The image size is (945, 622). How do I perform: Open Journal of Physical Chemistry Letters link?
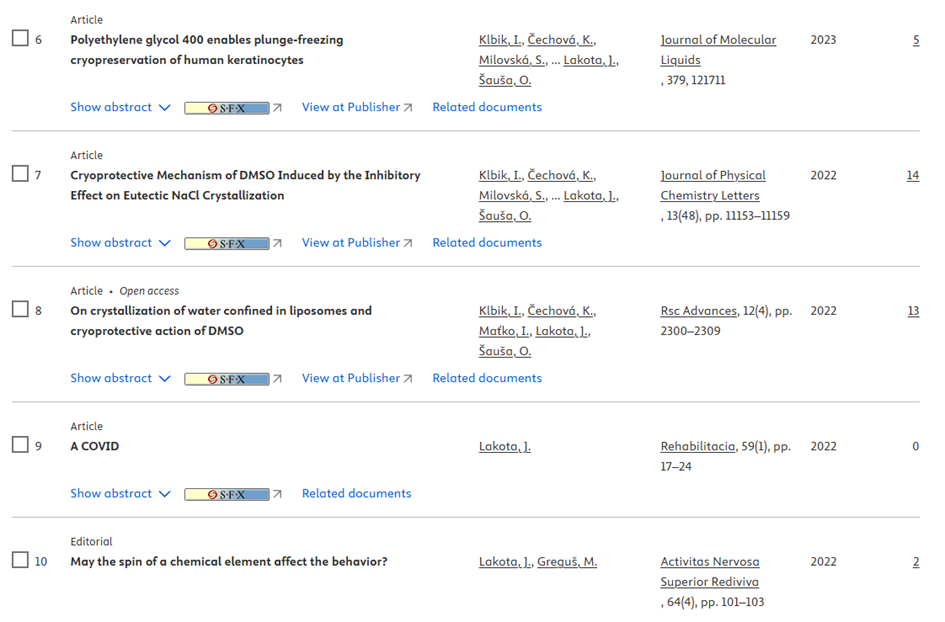pos(712,185)
